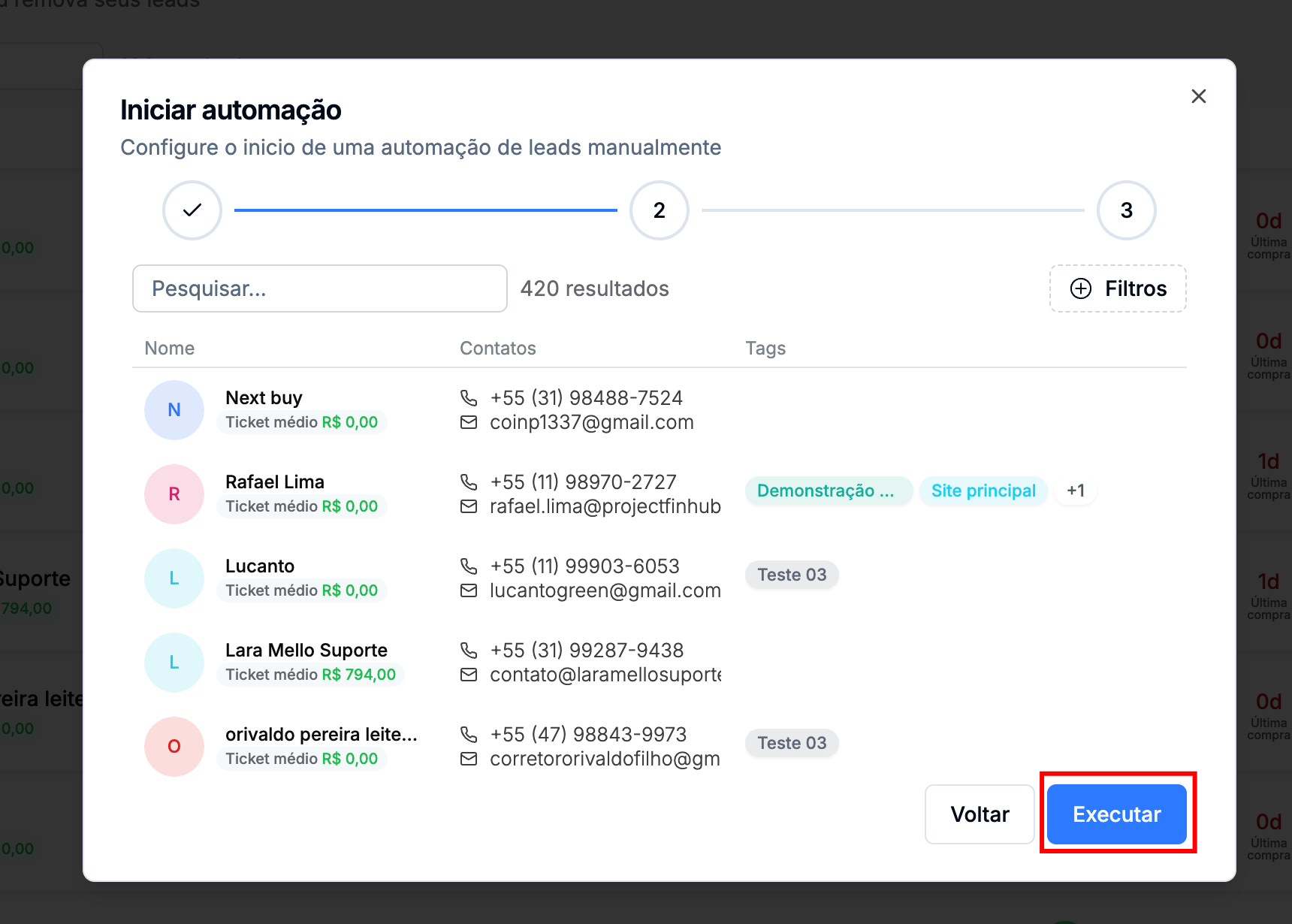
Task: Click the Teste 03 tag on Lucanto
Action: (792, 575)
